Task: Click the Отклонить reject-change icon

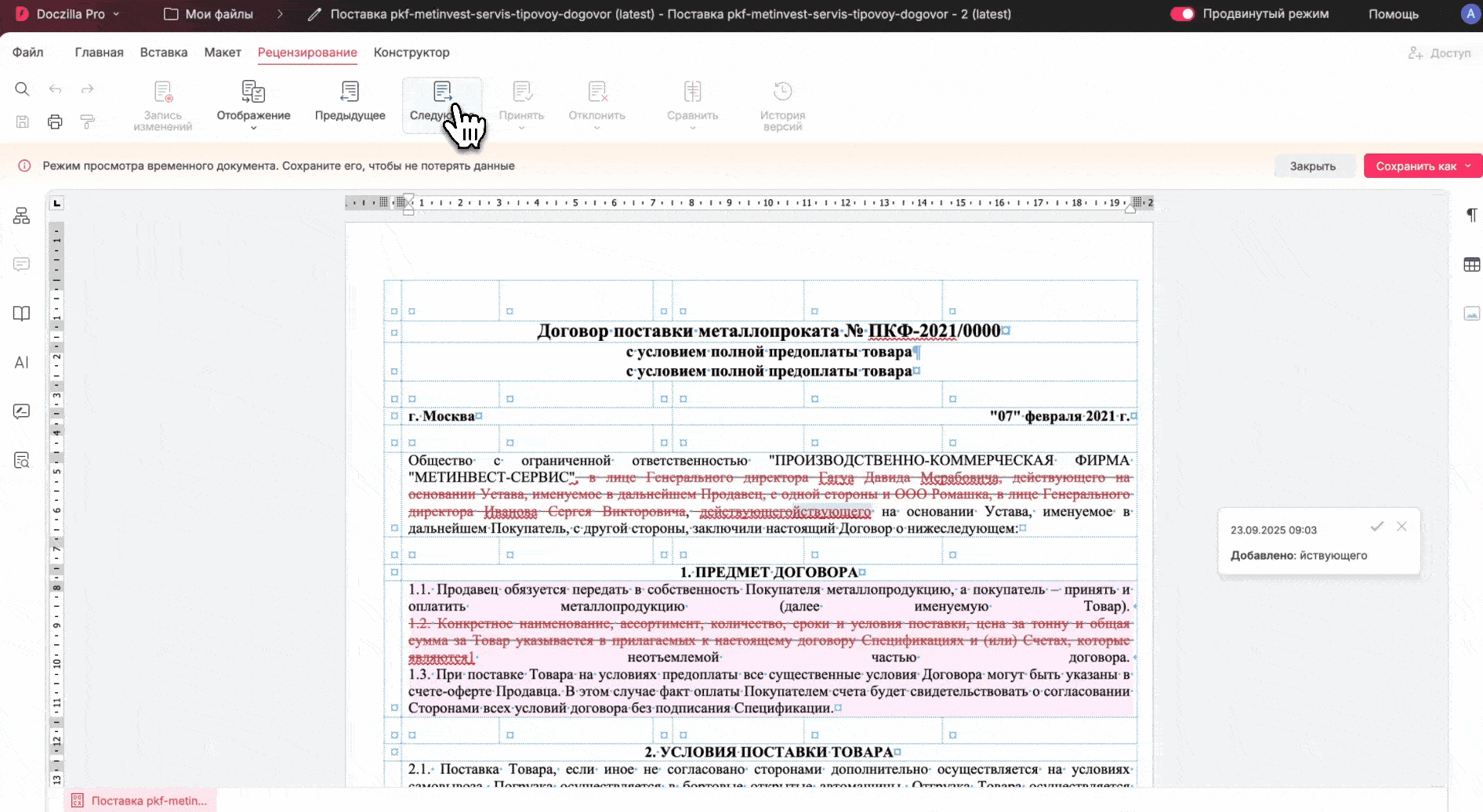Action: click(x=597, y=92)
